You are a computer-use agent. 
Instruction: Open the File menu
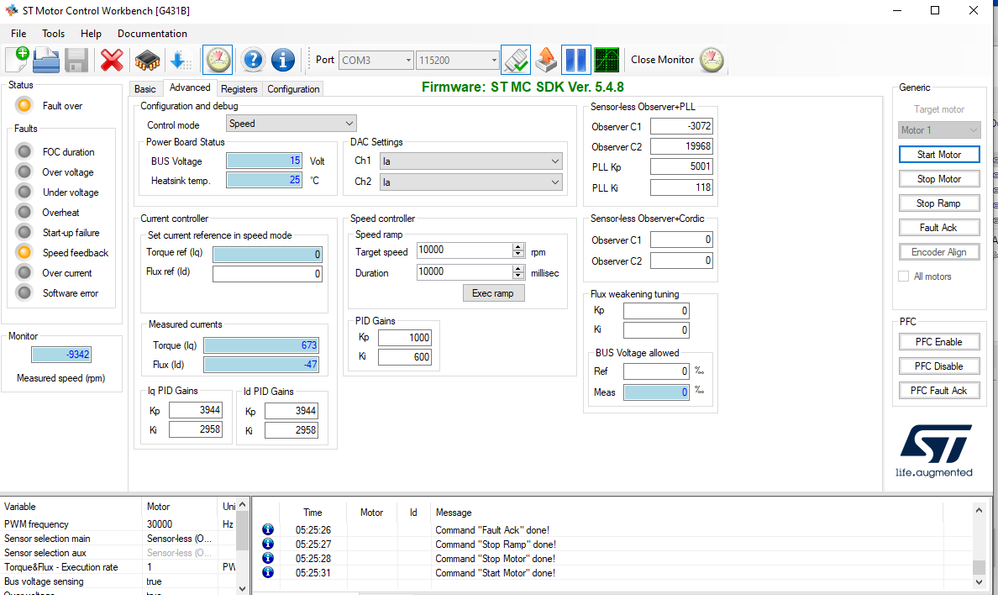coord(18,33)
